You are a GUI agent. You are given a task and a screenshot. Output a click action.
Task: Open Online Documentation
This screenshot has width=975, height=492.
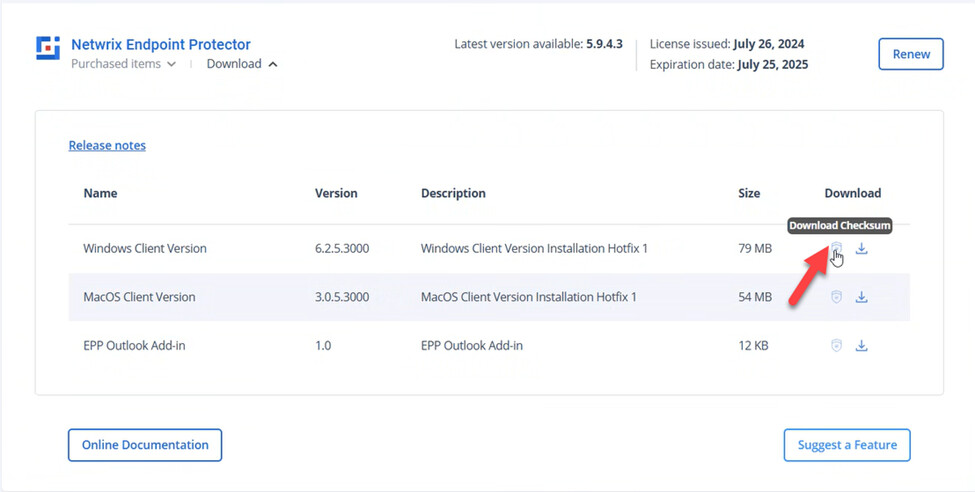pyautogui.click(x=145, y=445)
